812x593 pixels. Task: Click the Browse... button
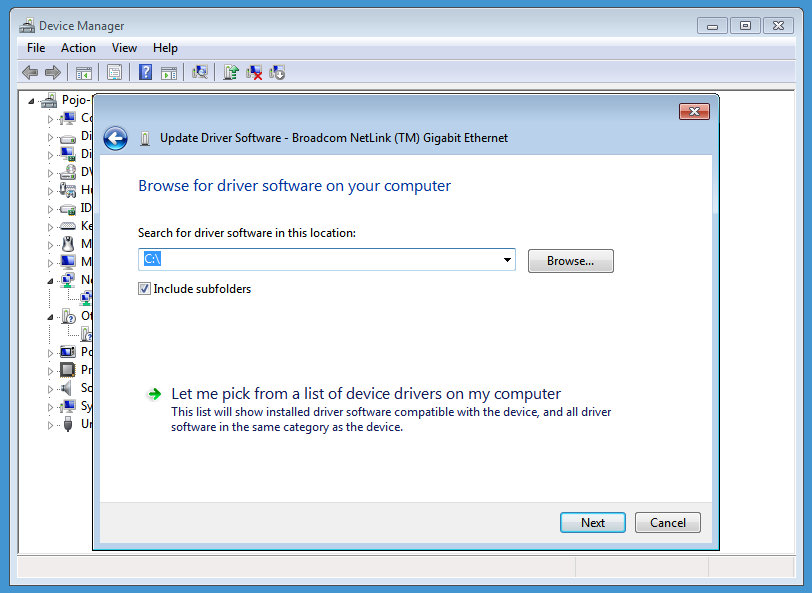[x=571, y=261]
